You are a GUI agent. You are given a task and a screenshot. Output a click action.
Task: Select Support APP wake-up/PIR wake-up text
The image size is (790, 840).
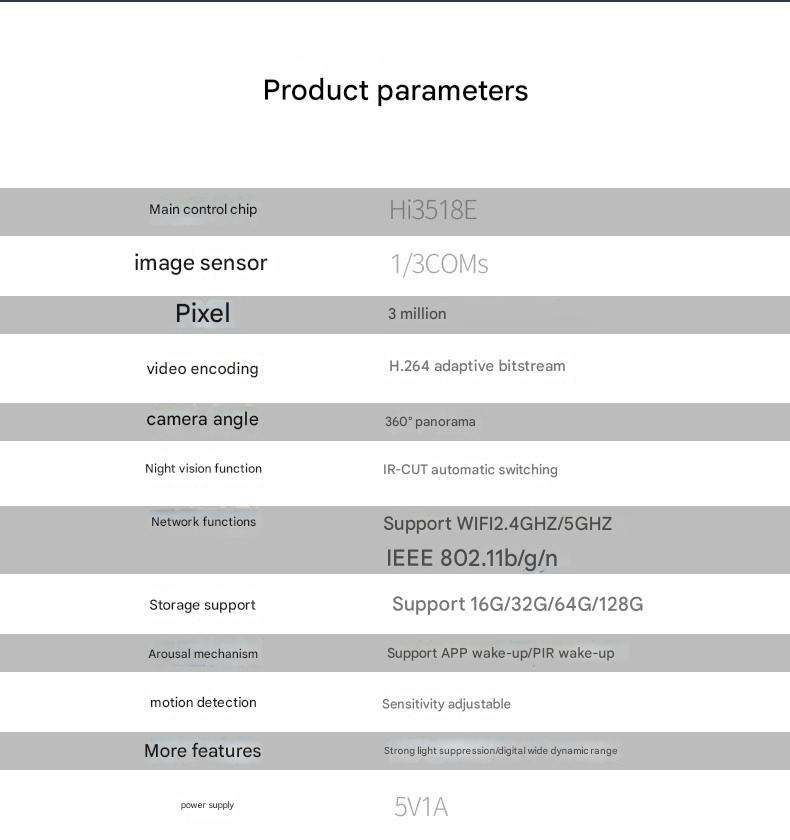pos(501,654)
